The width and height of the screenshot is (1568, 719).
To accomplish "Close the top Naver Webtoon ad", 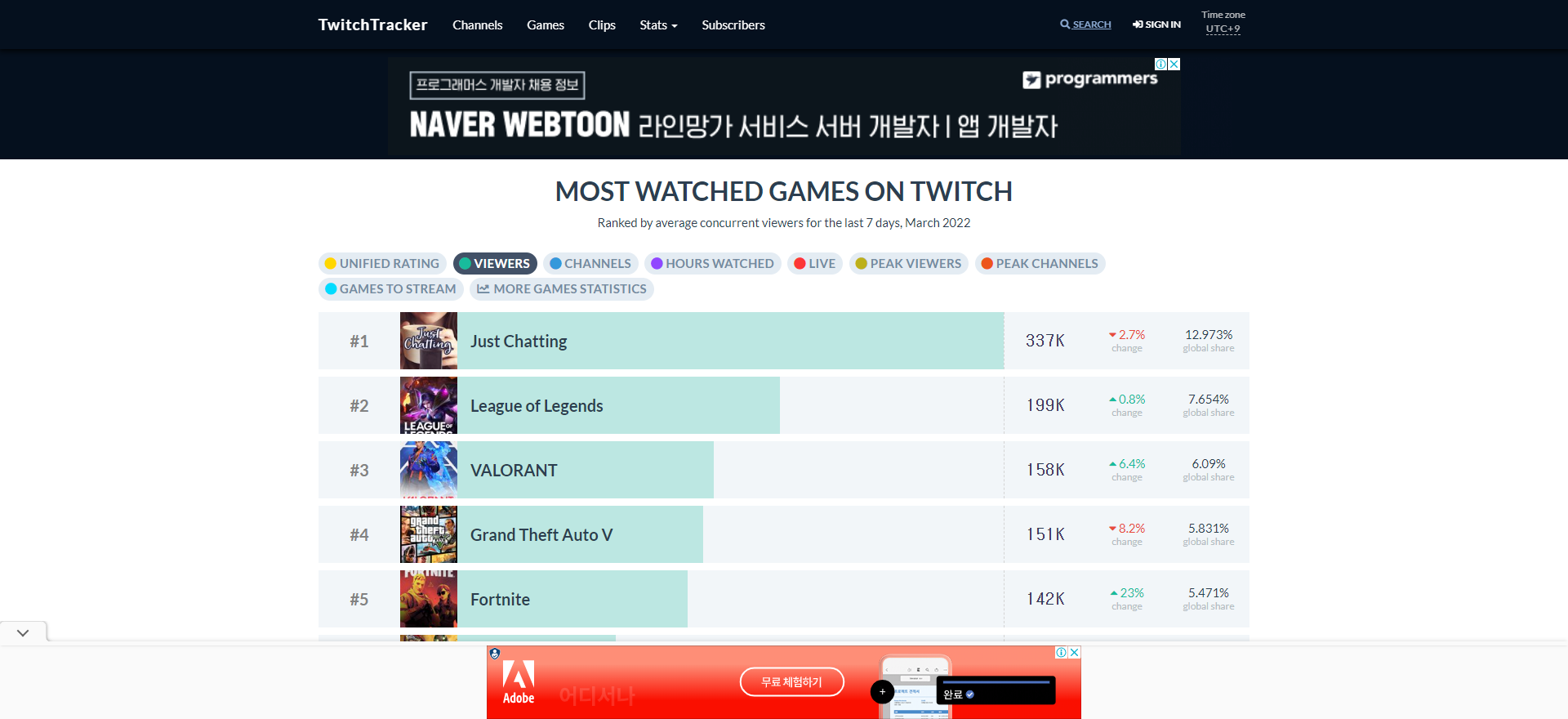I will click(x=1174, y=64).
